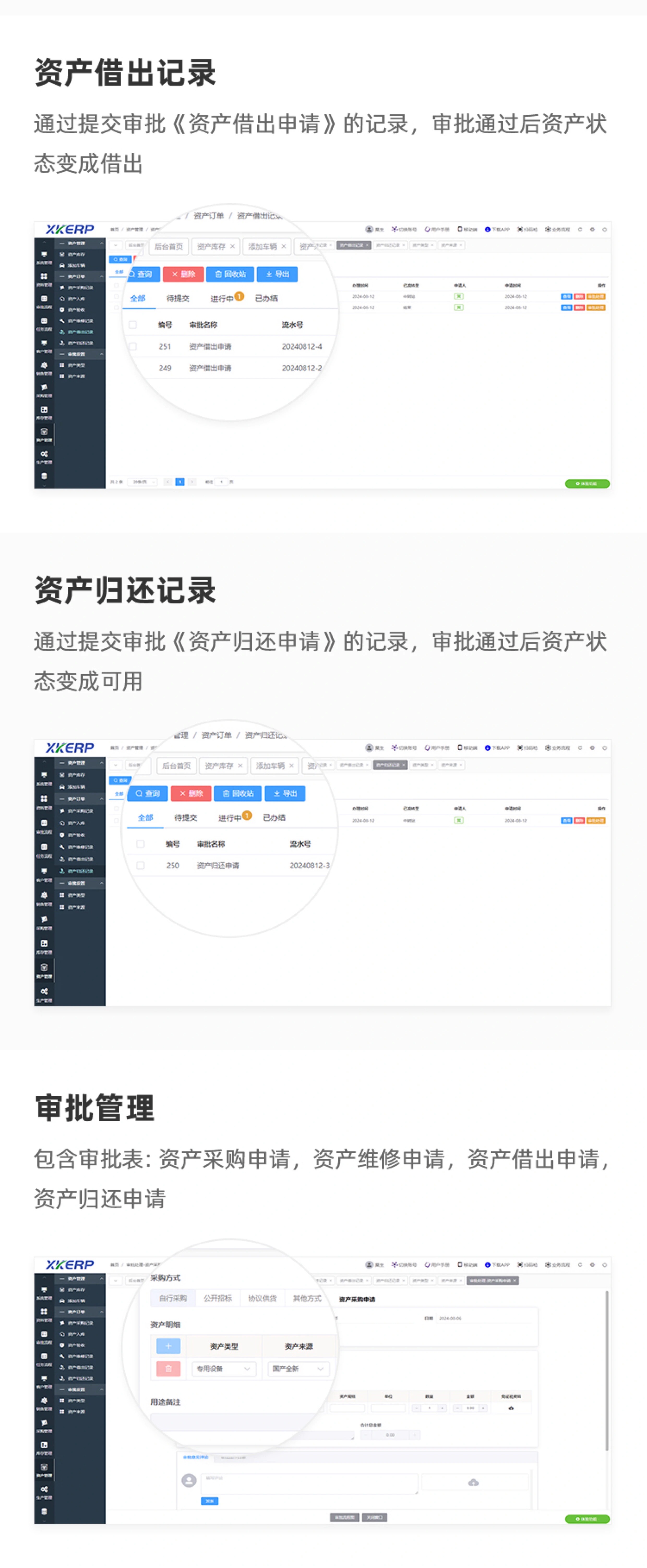Click XKERP logo in 资产借出记录 screenshot
The image size is (647, 1568).
point(70,229)
